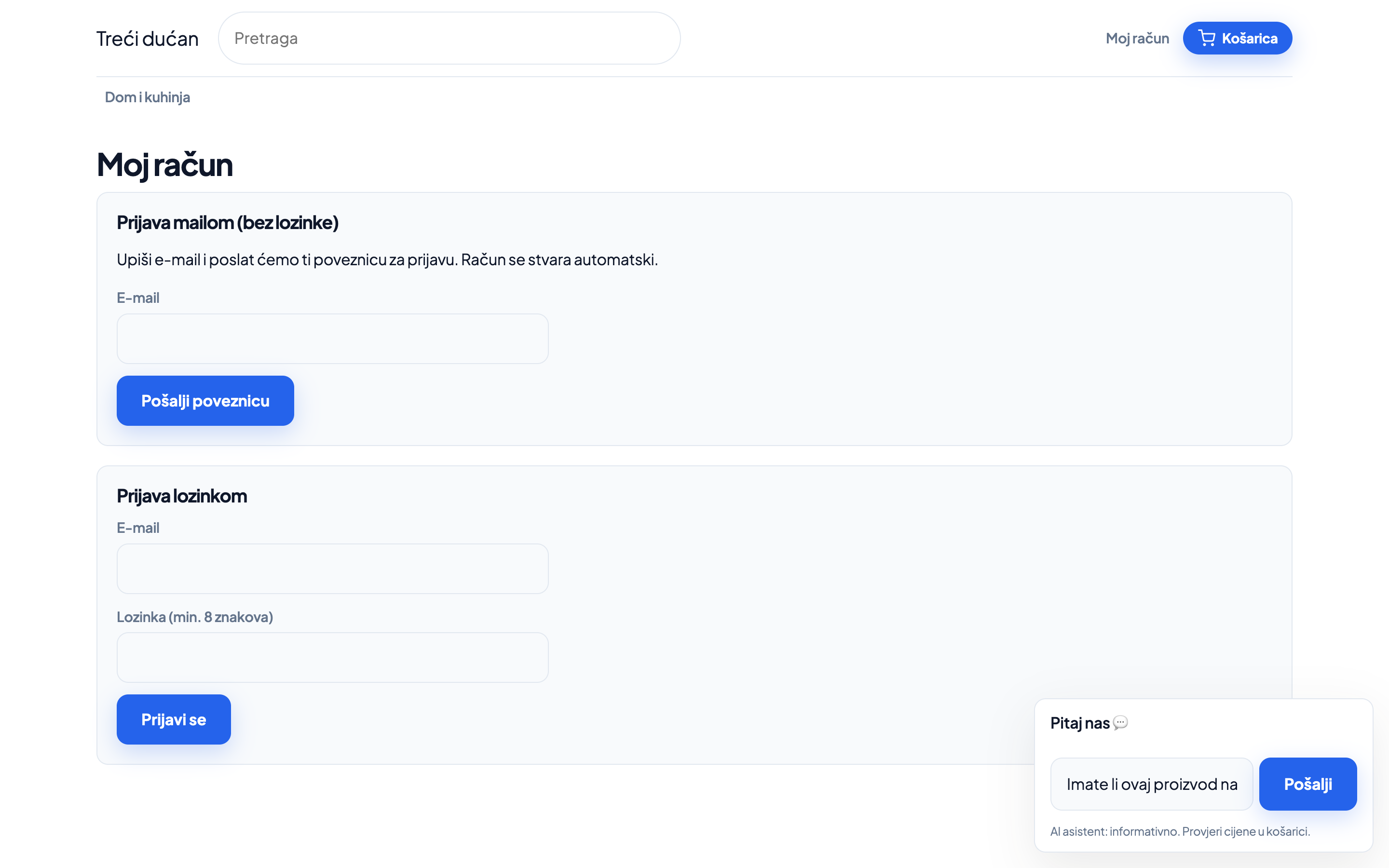Click the 'Pitaj nas' widget title

point(1080,723)
